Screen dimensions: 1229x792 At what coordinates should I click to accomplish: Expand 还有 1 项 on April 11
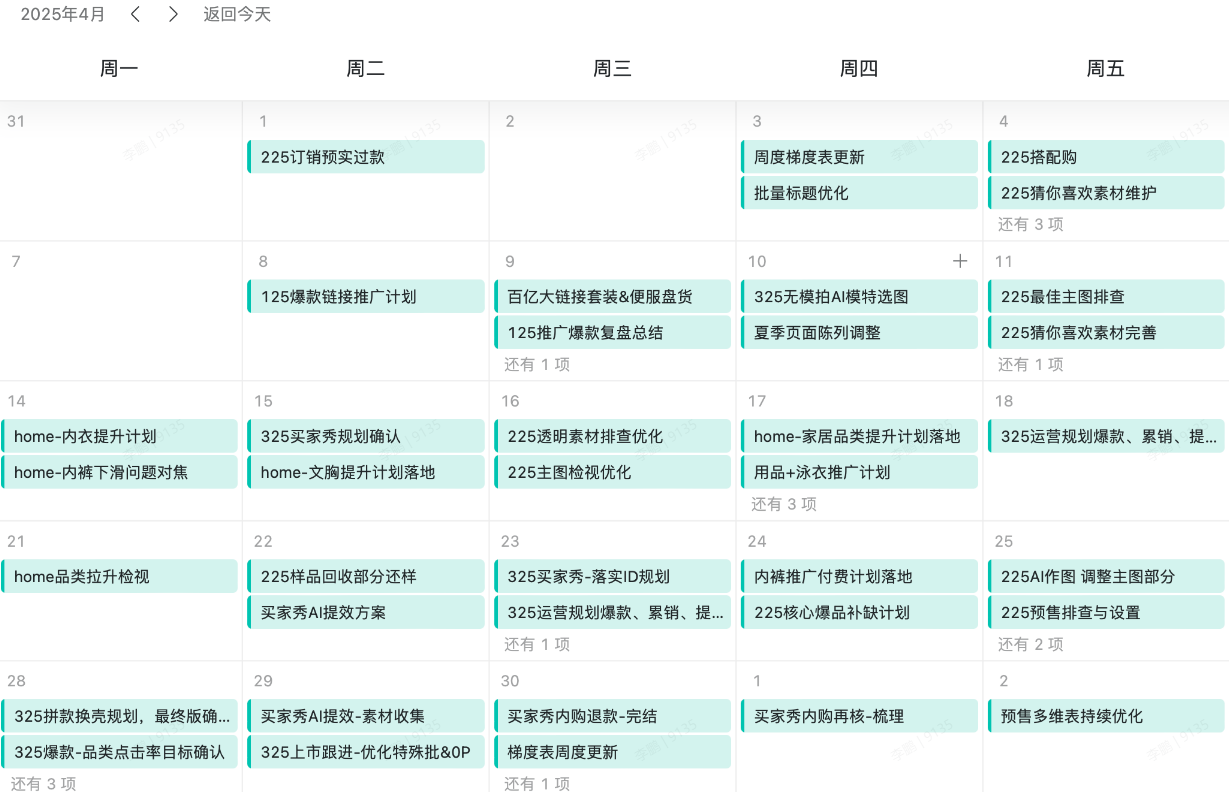click(x=1030, y=364)
